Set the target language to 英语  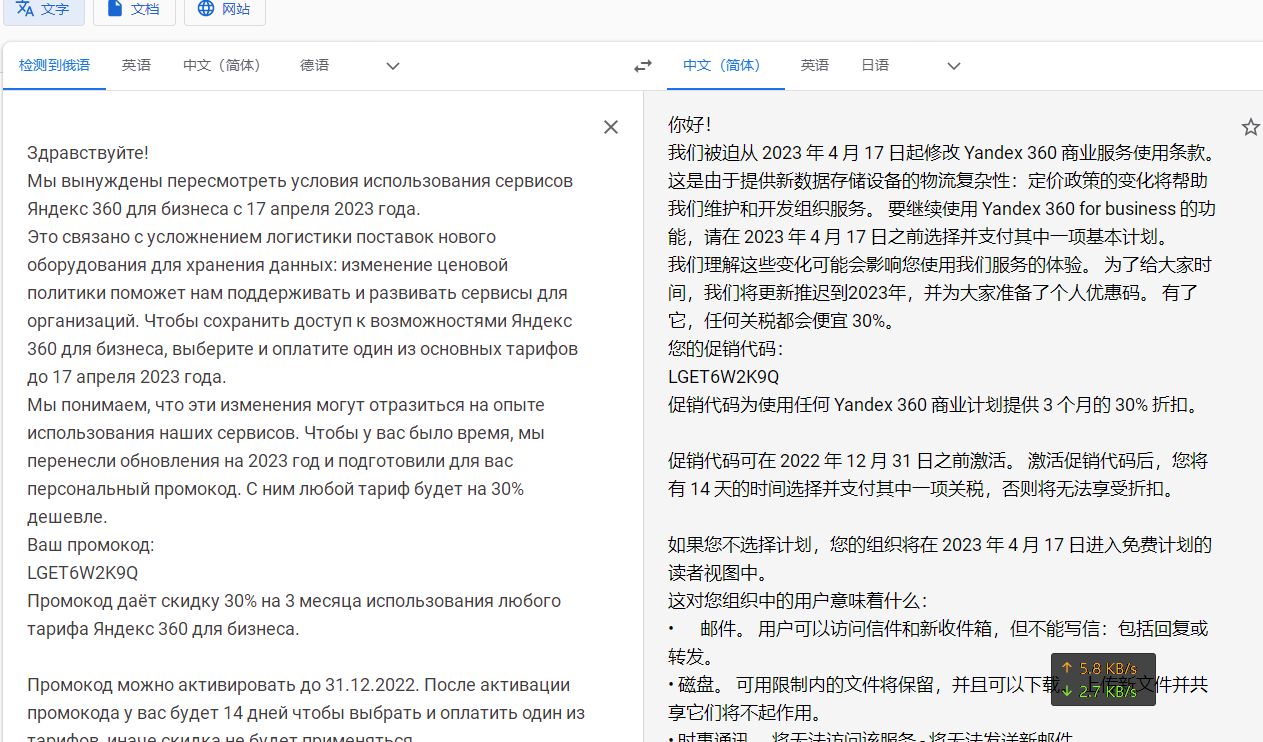point(815,66)
